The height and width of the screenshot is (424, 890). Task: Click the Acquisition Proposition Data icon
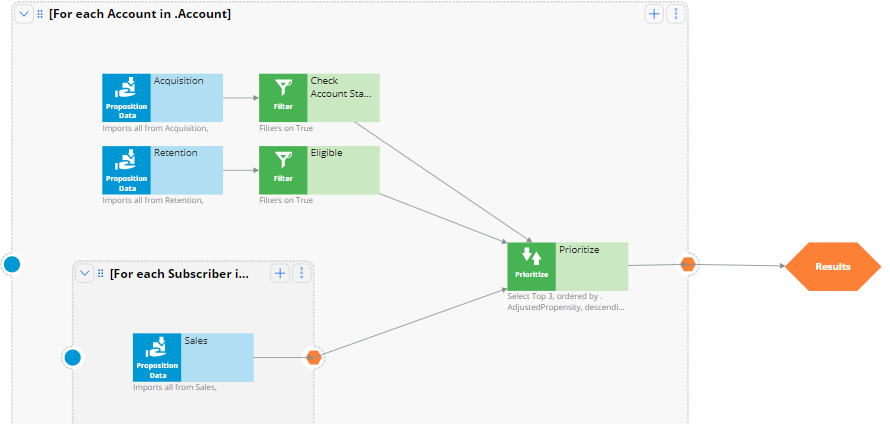pyautogui.click(x=126, y=97)
